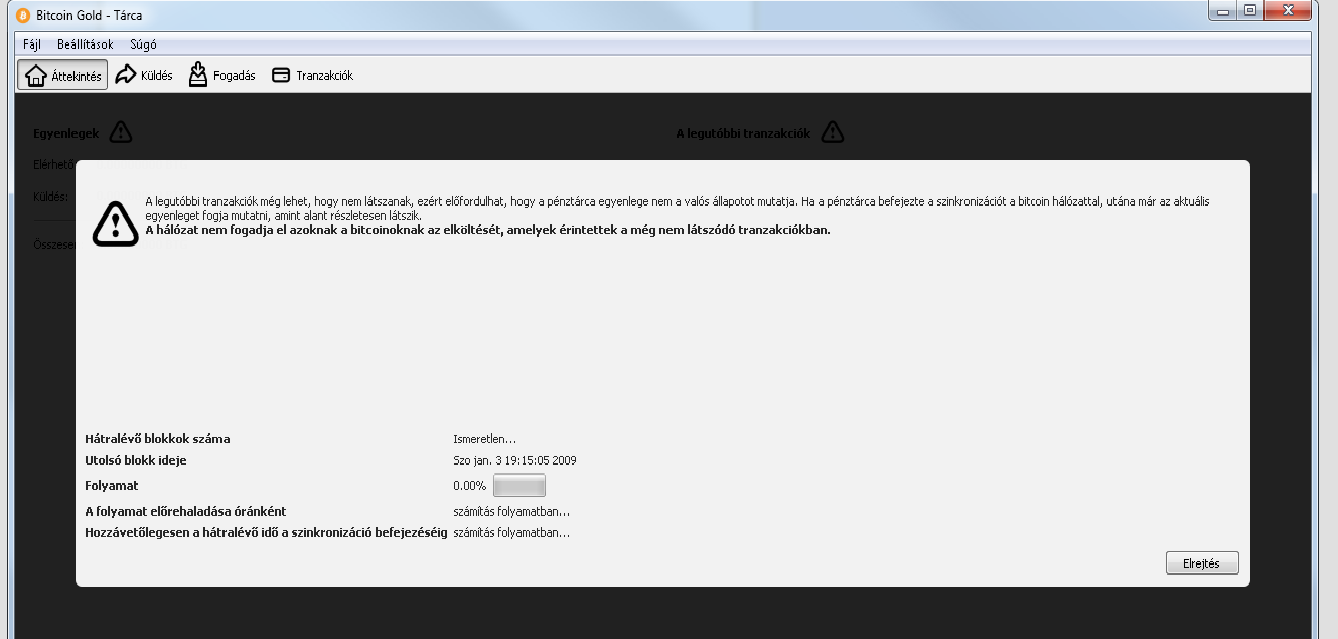Click 'A folyamat előrehaladása óránként' label

(x=186, y=511)
